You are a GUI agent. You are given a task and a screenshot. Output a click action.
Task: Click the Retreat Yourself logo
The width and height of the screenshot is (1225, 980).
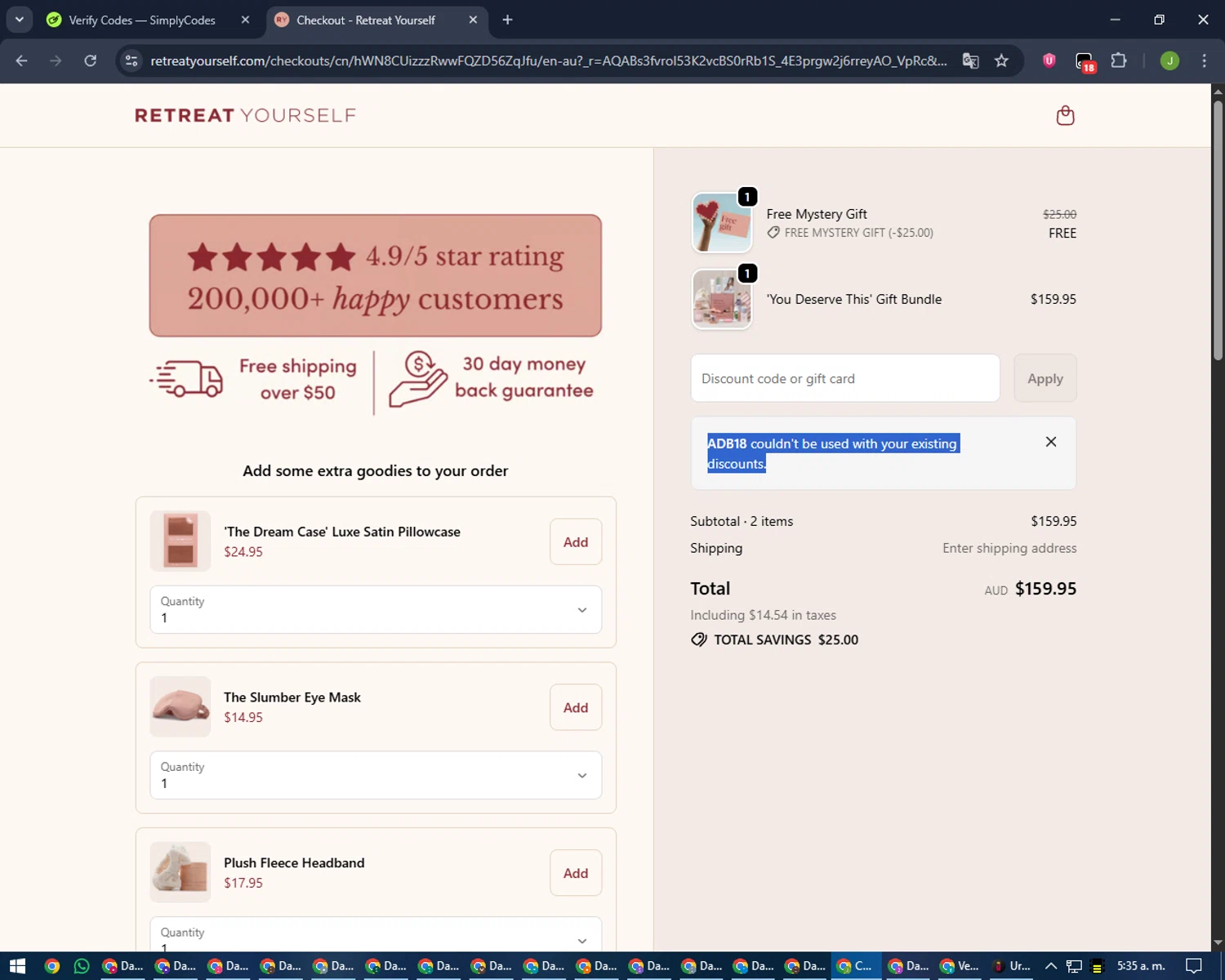click(x=245, y=115)
